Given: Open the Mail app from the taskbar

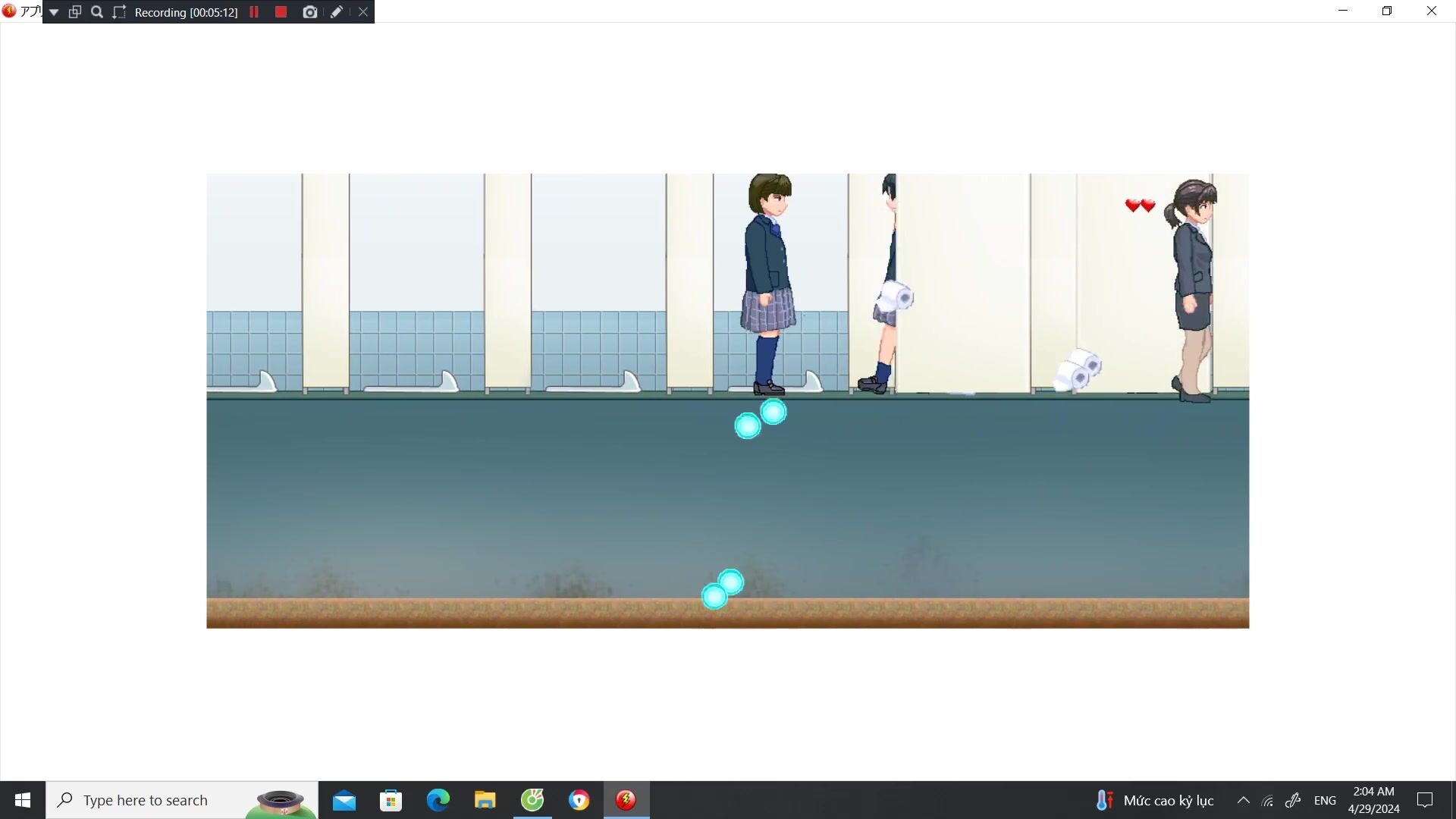Looking at the screenshot, I should (x=344, y=800).
